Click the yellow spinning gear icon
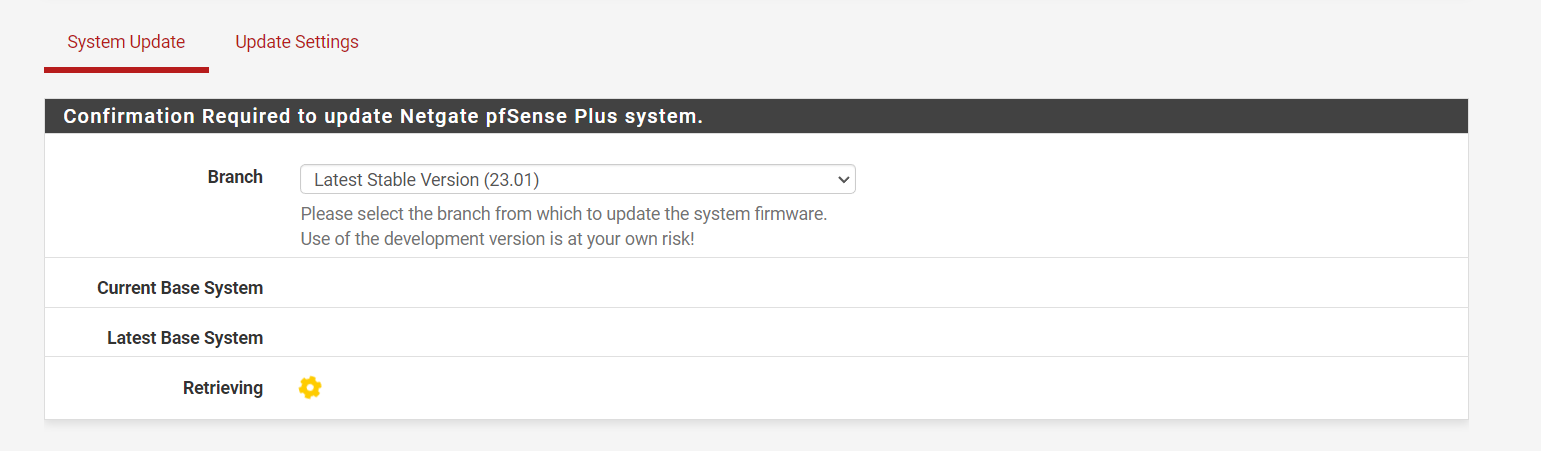The height and width of the screenshot is (451, 1541). (310, 388)
